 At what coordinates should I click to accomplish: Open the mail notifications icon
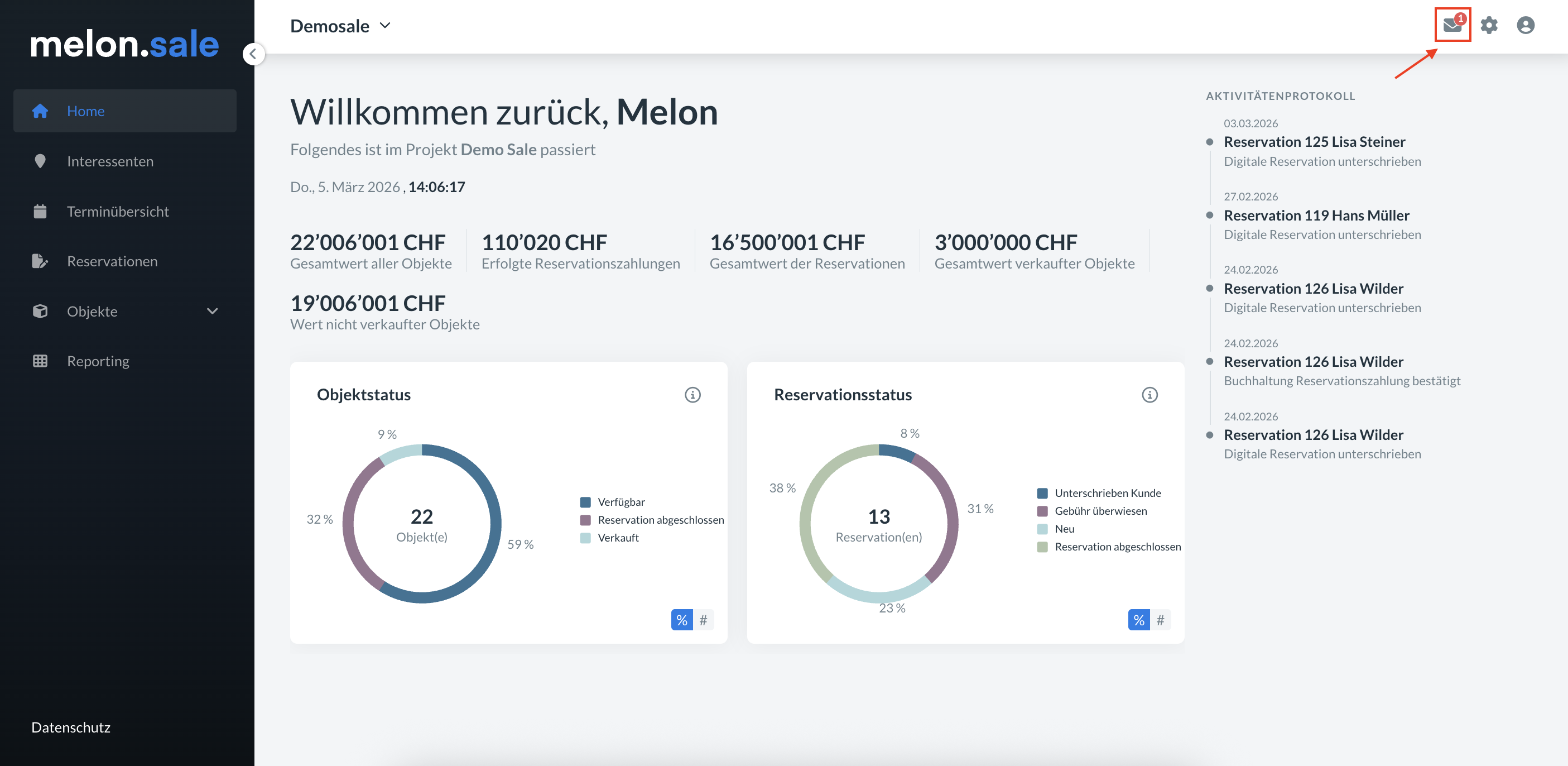coord(1452,25)
